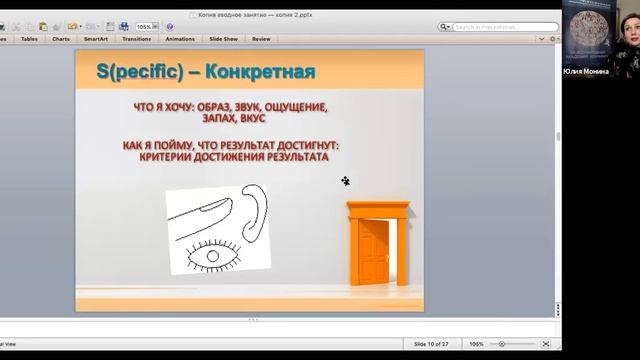The width and height of the screenshot is (640, 360).
Task: Click the next slide arrows below the scrollbar
Action: click(558, 313)
